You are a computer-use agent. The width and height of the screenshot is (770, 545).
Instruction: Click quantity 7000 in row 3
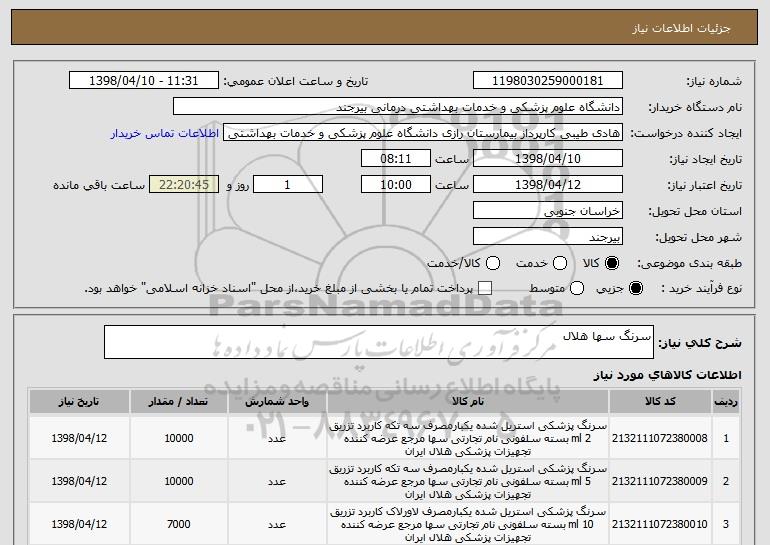point(179,524)
